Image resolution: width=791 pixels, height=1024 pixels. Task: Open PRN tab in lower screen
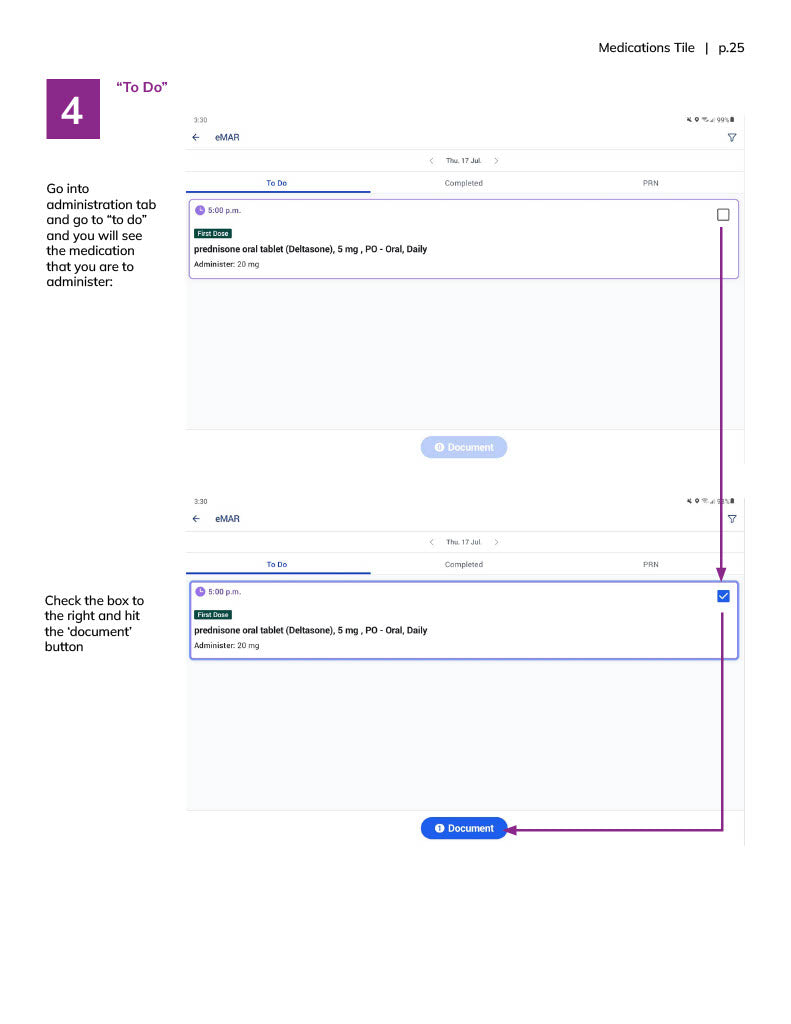point(650,564)
